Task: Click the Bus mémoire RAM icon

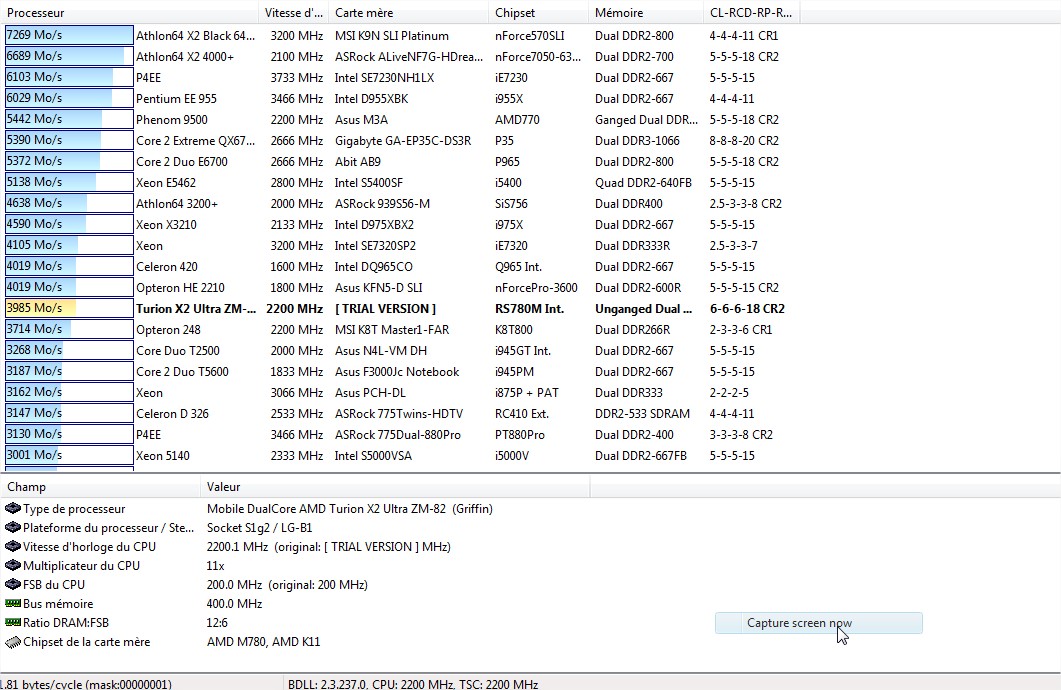Action: coord(12,603)
